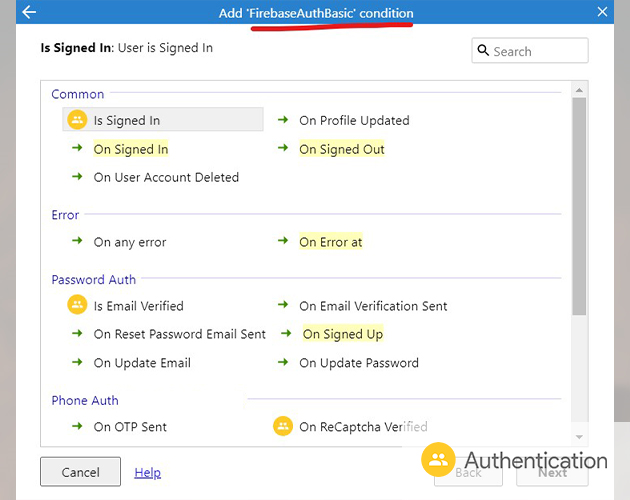Click the green arrow beside On OTP Sent

coord(76,426)
